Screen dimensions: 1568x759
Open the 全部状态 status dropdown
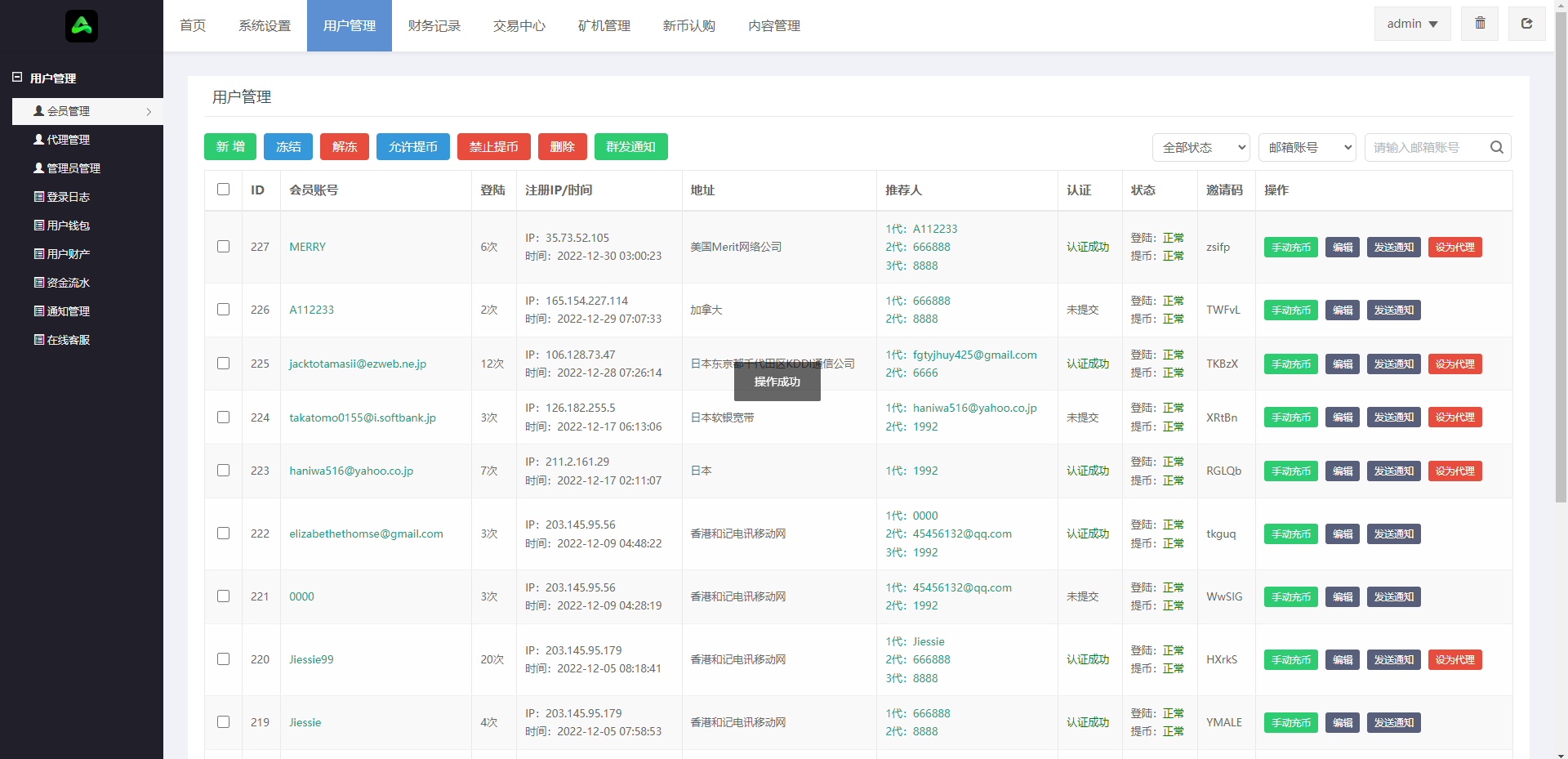(x=1200, y=147)
